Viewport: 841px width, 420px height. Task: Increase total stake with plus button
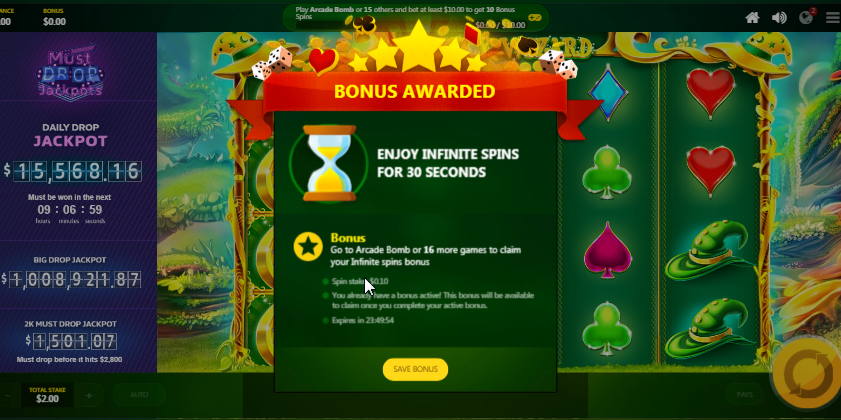(x=89, y=395)
